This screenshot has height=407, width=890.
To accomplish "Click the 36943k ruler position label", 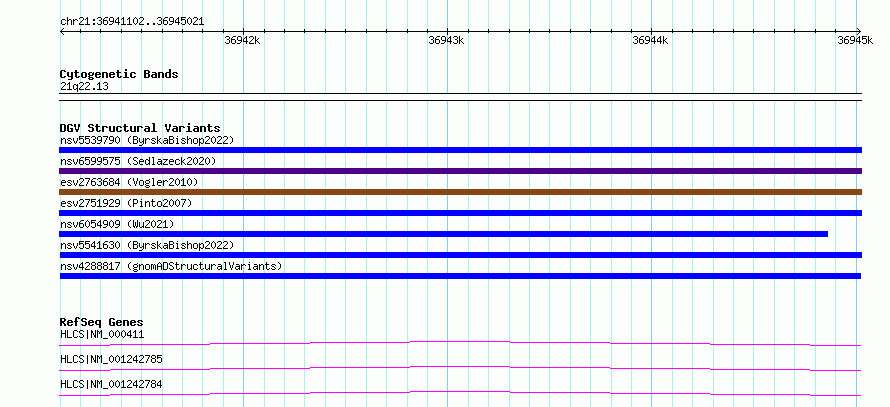I will point(446,40).
